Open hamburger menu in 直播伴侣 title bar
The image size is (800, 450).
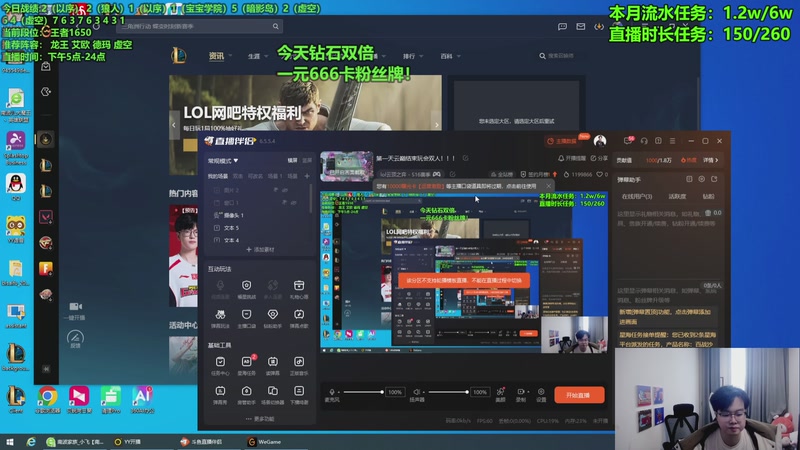[672, 141]
